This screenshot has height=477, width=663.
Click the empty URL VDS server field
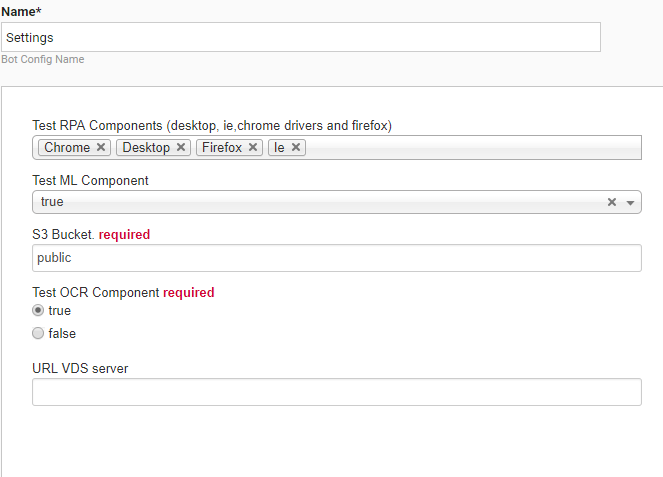pyautogui.click(x=337, y=392)
